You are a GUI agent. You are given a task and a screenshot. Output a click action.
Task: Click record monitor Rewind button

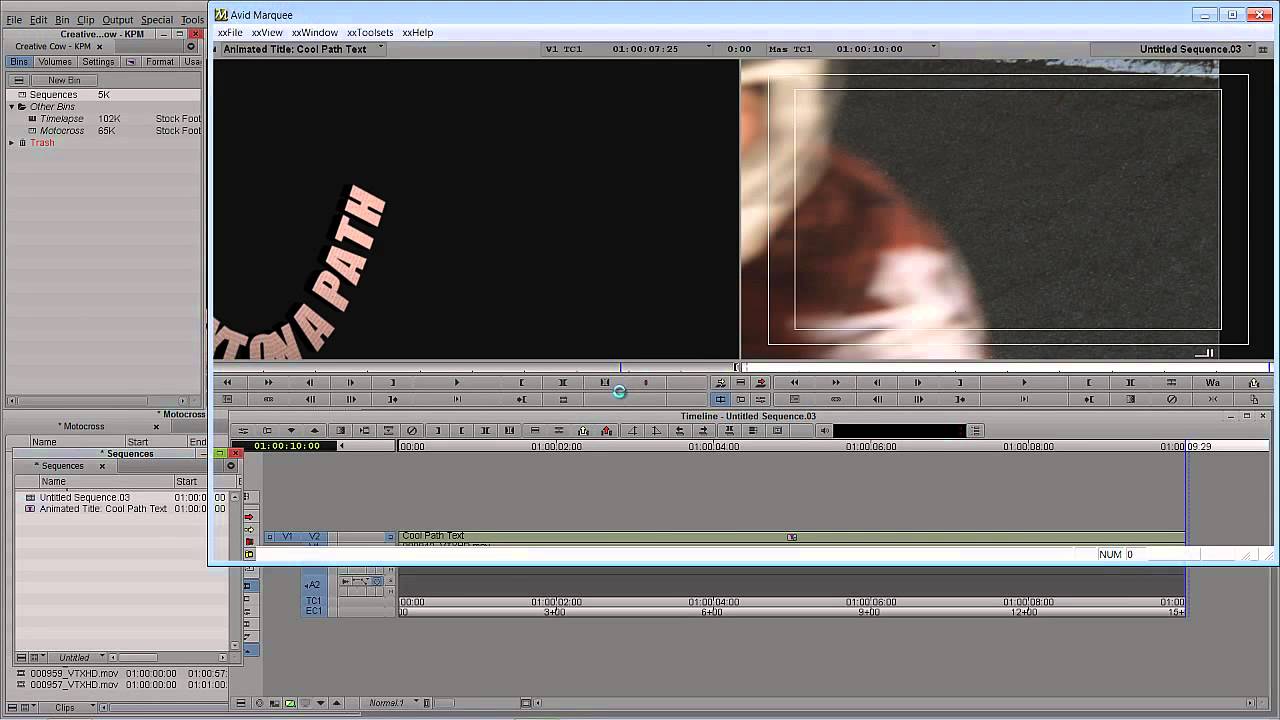(x=794, y=382)
